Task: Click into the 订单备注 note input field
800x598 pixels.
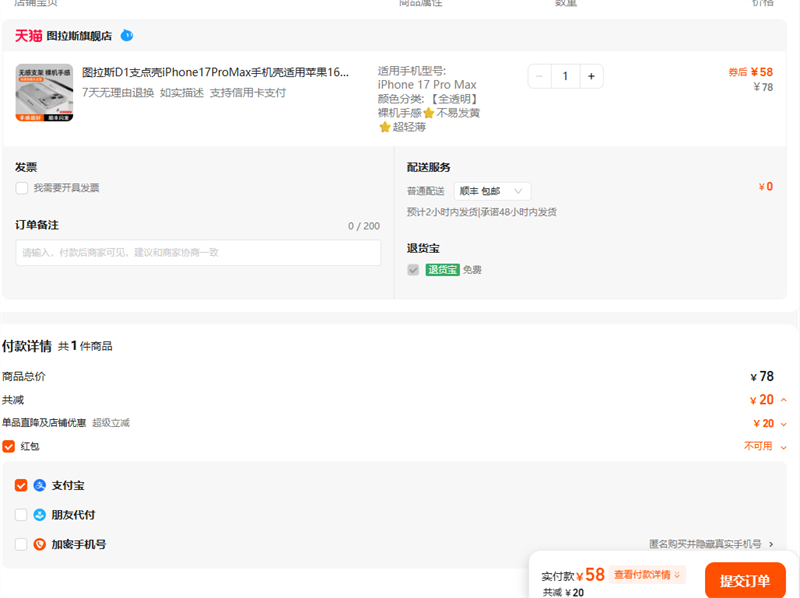Action: 198,253
